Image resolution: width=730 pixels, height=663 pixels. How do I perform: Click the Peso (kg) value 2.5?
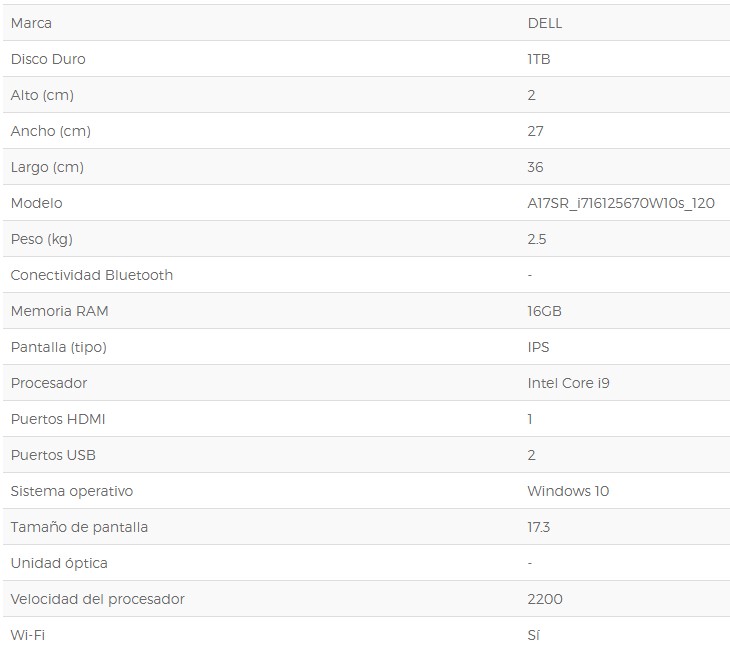tap(537, 239)
